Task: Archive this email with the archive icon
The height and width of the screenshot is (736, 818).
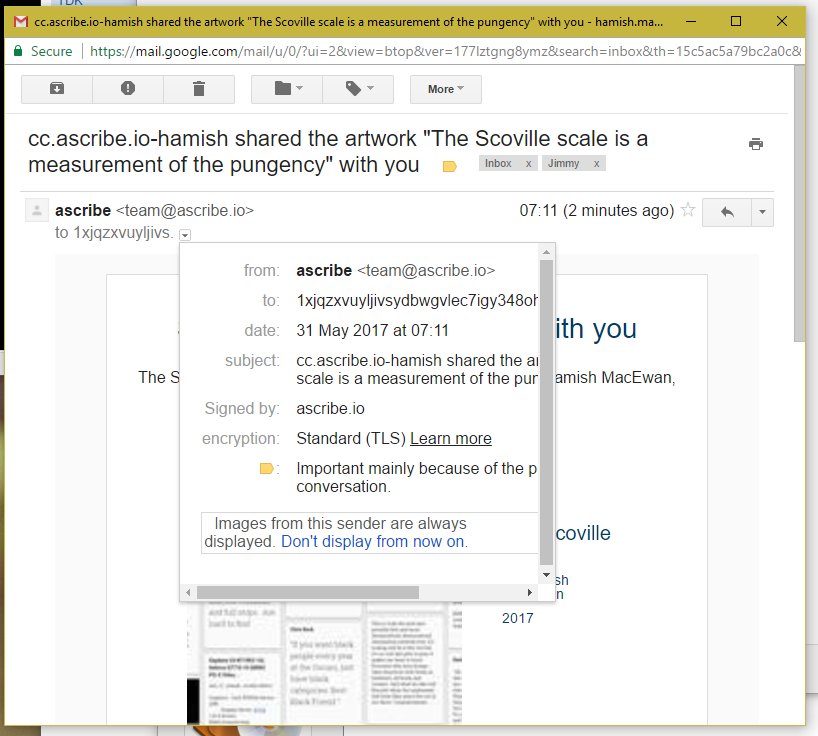Action: pyautogui.click(x=57, y=89)
